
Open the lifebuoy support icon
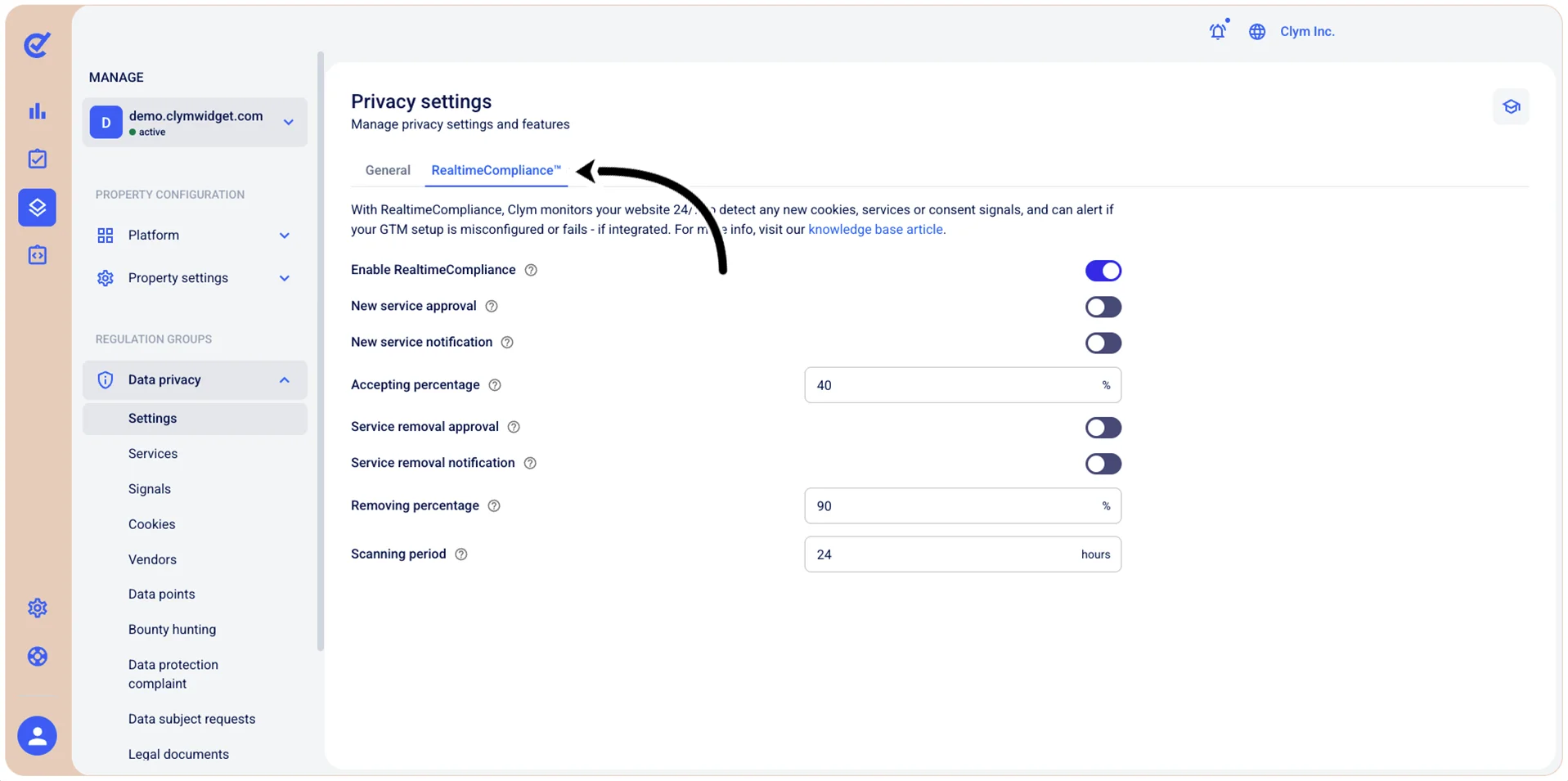(38, 656)
